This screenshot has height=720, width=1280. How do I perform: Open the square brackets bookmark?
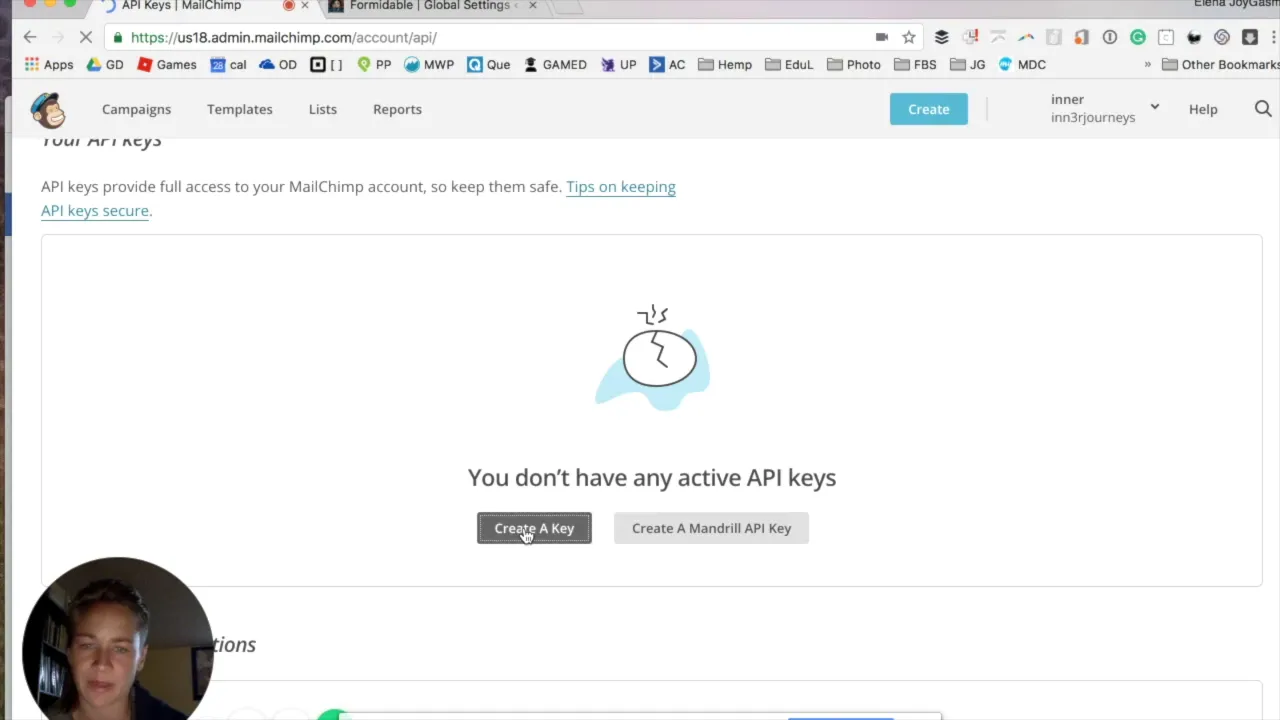[326, 64]
